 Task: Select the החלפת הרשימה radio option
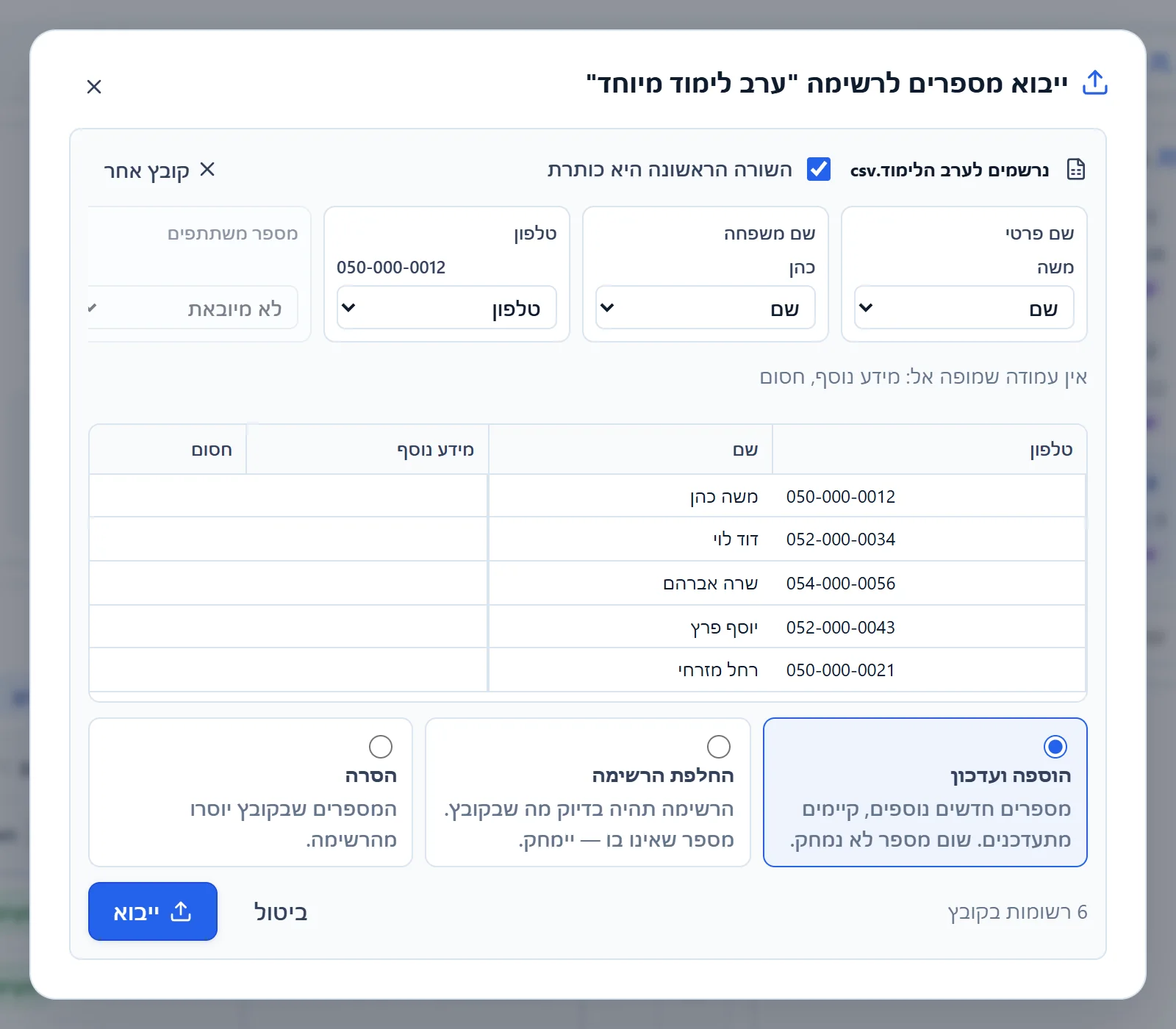pos(719,747)
